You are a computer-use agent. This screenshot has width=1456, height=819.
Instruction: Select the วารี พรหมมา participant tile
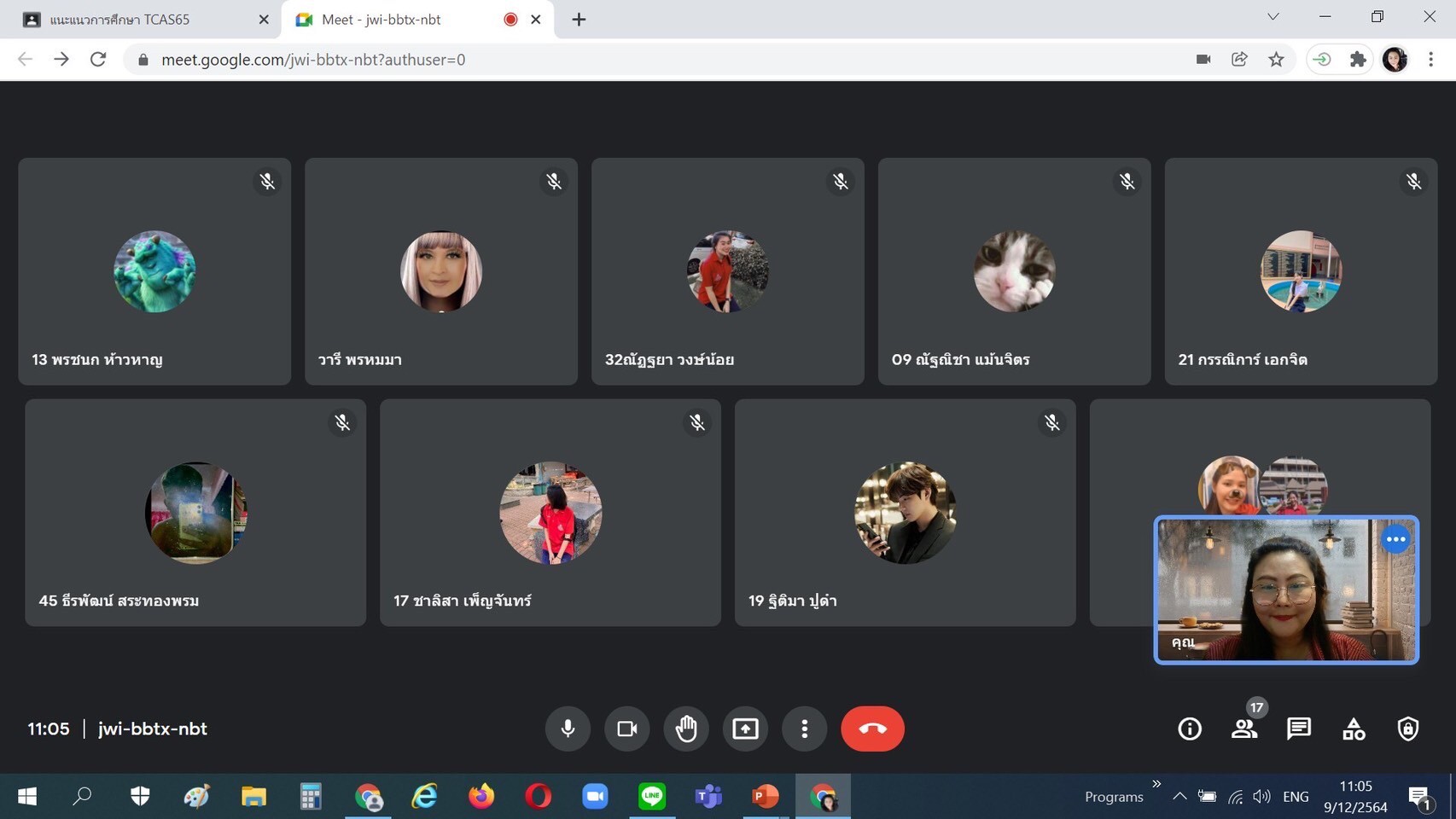click(x=441, y=271)
